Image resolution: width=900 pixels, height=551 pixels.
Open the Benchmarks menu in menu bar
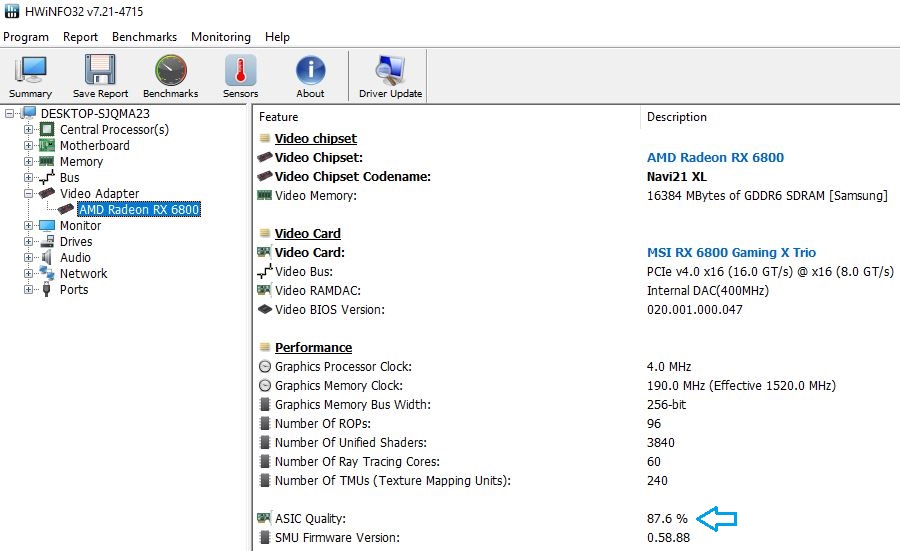144,37
